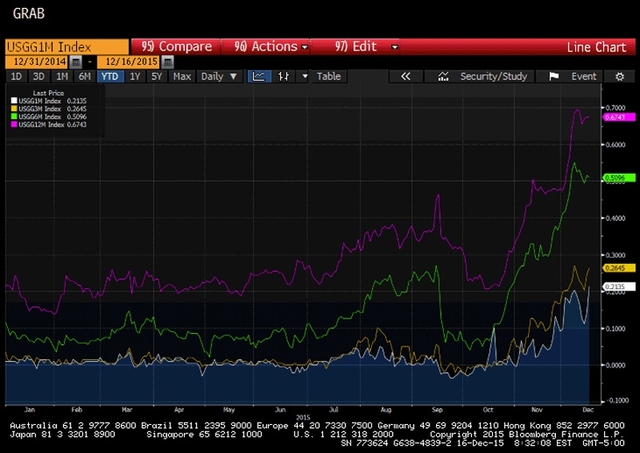This screenshot has height=453, width=640.
Task: Click the Last Price legend header
Action: (x=48, y=93)
